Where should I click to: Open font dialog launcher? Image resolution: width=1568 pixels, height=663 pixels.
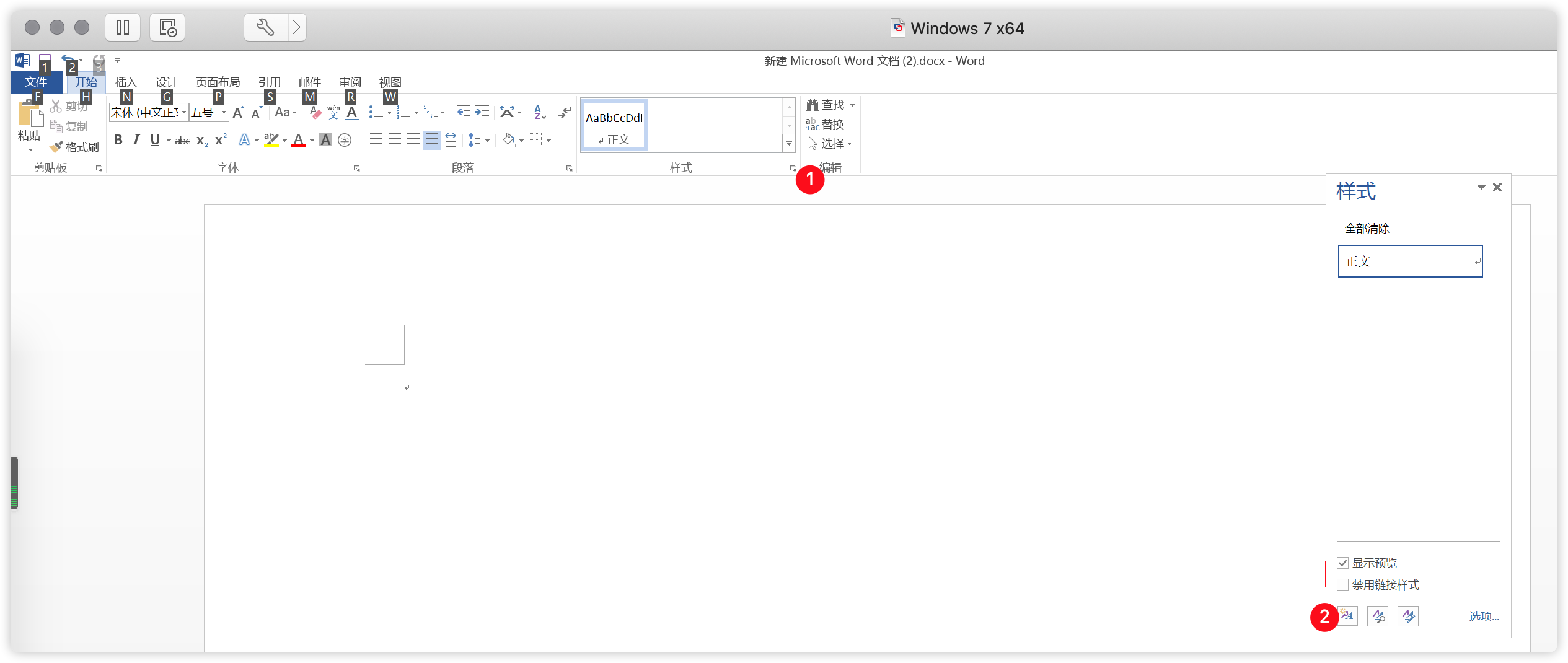[x=357, y=169]
